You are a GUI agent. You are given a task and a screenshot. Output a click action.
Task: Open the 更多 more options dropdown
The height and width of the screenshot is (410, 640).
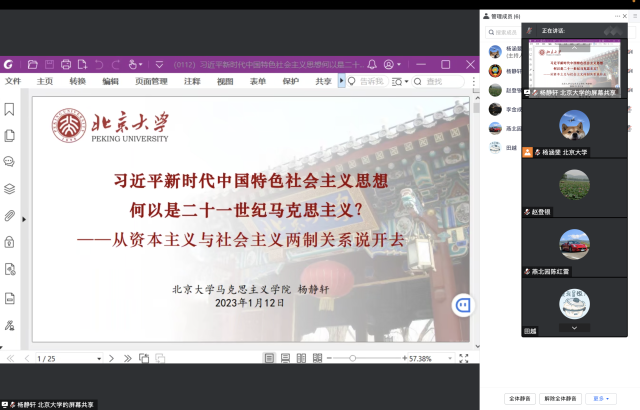tap(601, 399)
